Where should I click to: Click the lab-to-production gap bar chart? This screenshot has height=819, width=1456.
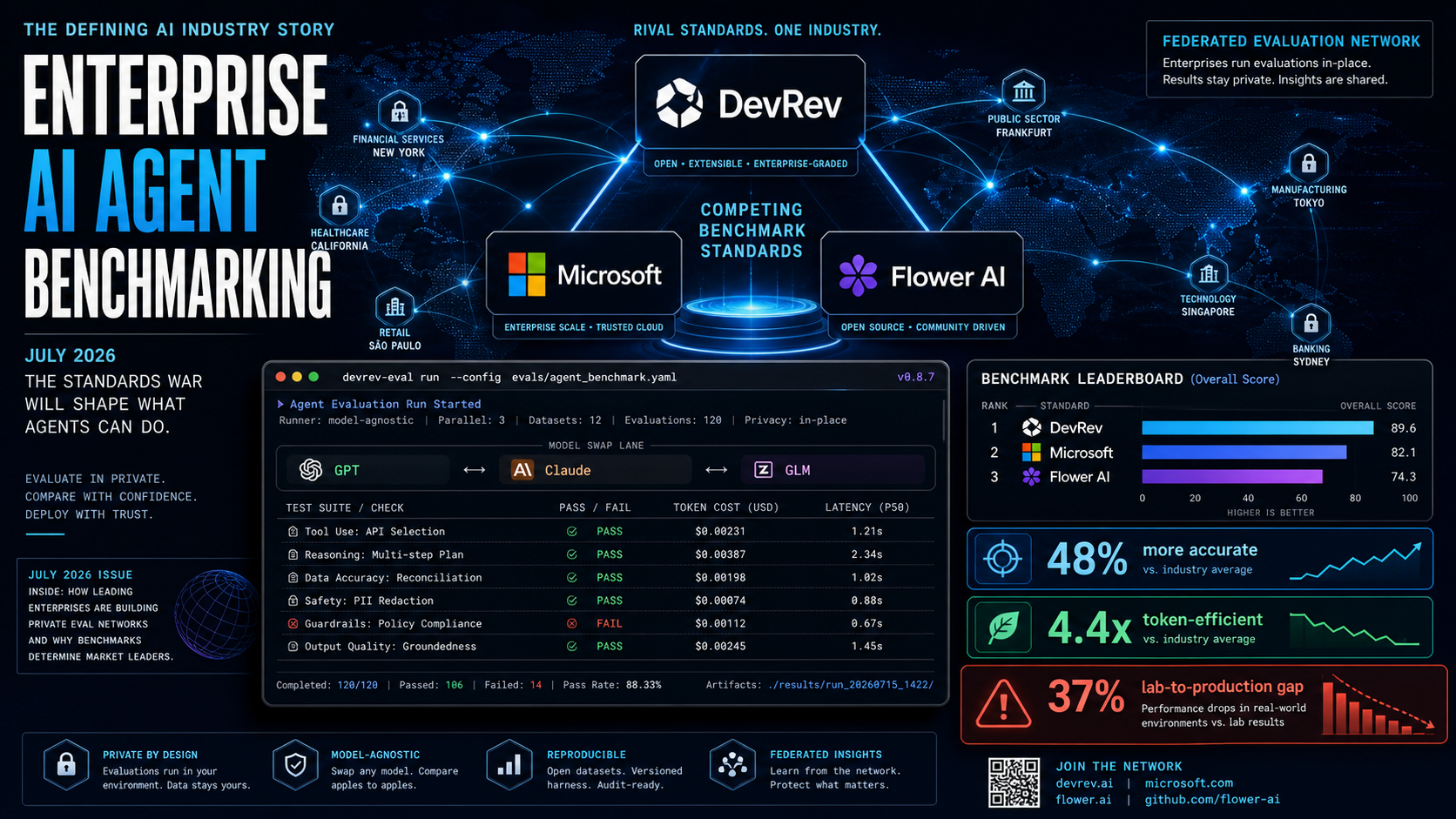tap(1378, 705)
